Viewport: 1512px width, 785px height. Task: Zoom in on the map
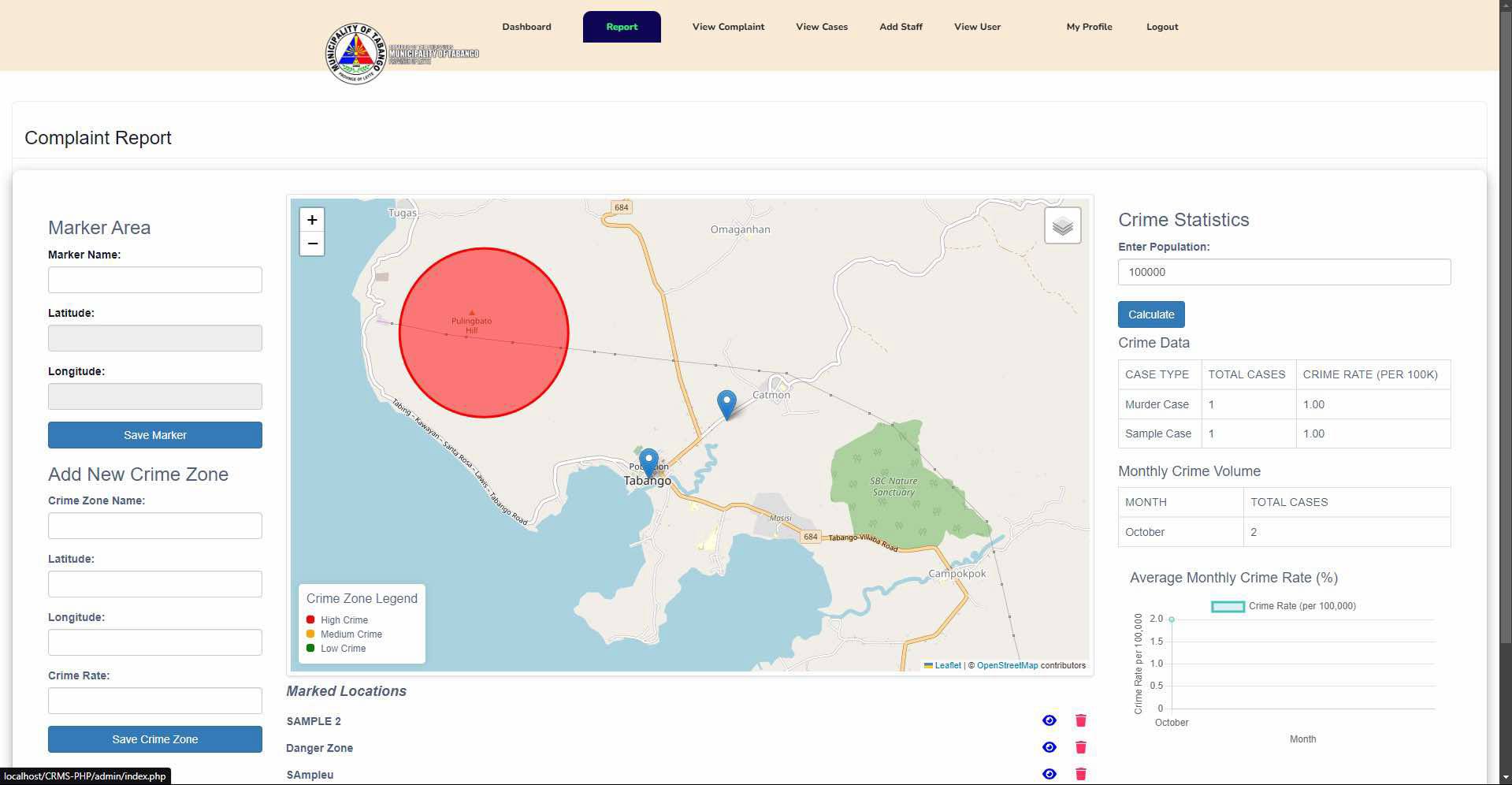[312, 220]
